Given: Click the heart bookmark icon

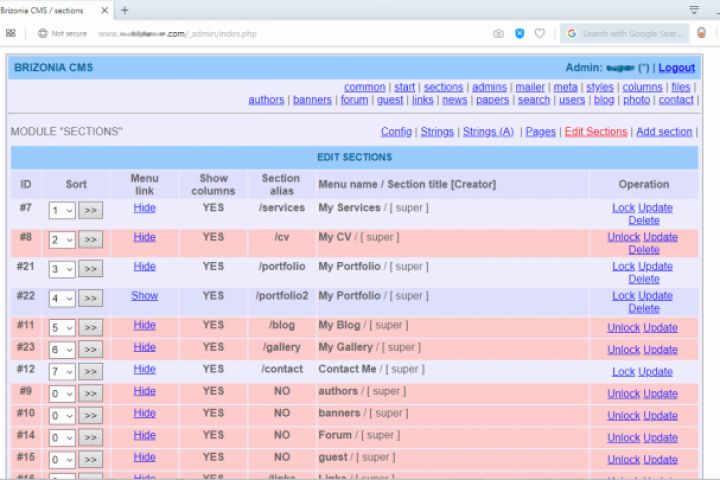Looking at the screenshot, I should (540, 33).
